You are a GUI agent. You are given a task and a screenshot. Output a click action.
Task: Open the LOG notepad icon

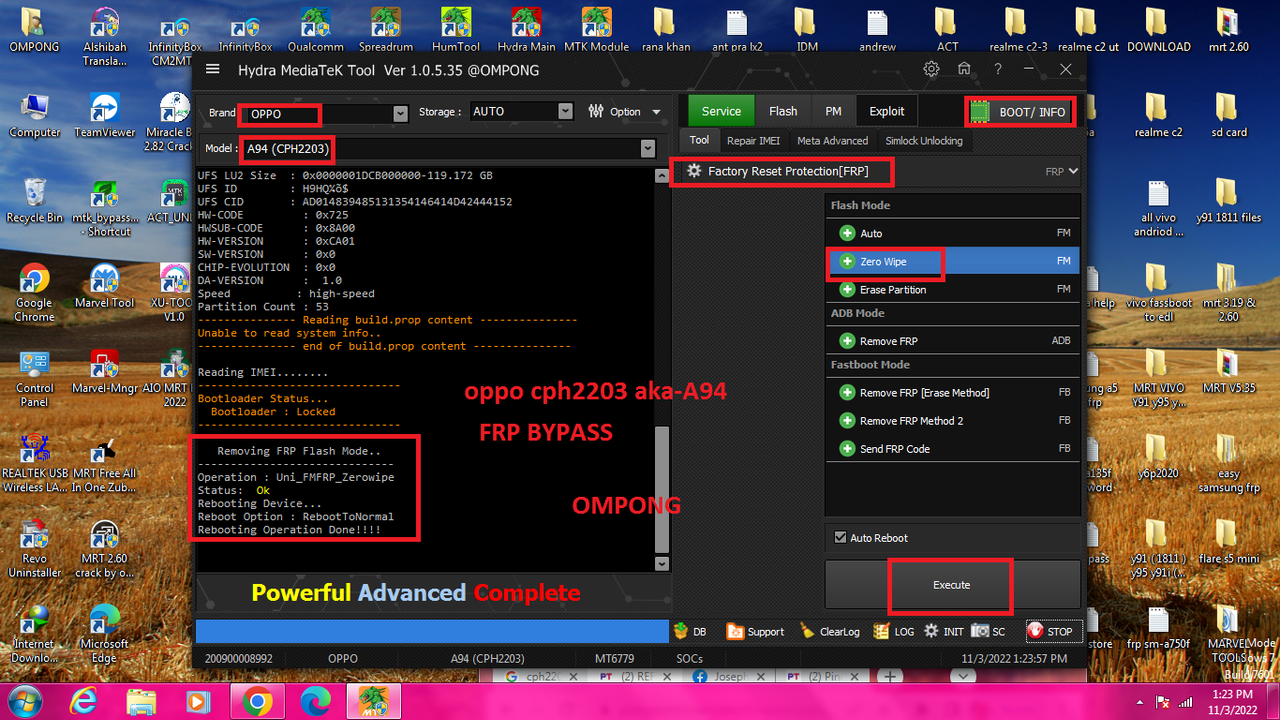pyautogui.click(x=894, y=631)
